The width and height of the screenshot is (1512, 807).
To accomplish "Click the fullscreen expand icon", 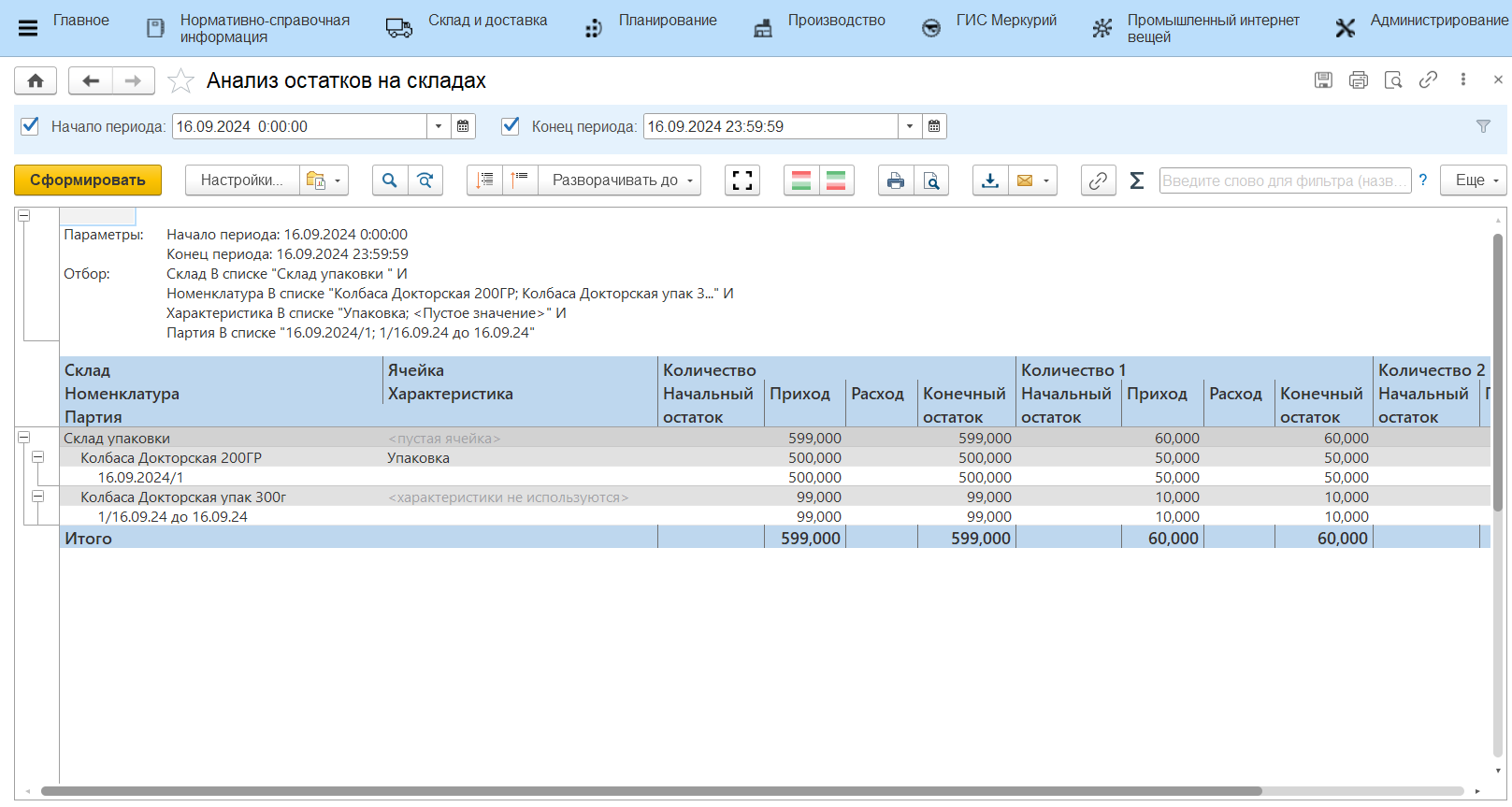I will tap(742, 180).
